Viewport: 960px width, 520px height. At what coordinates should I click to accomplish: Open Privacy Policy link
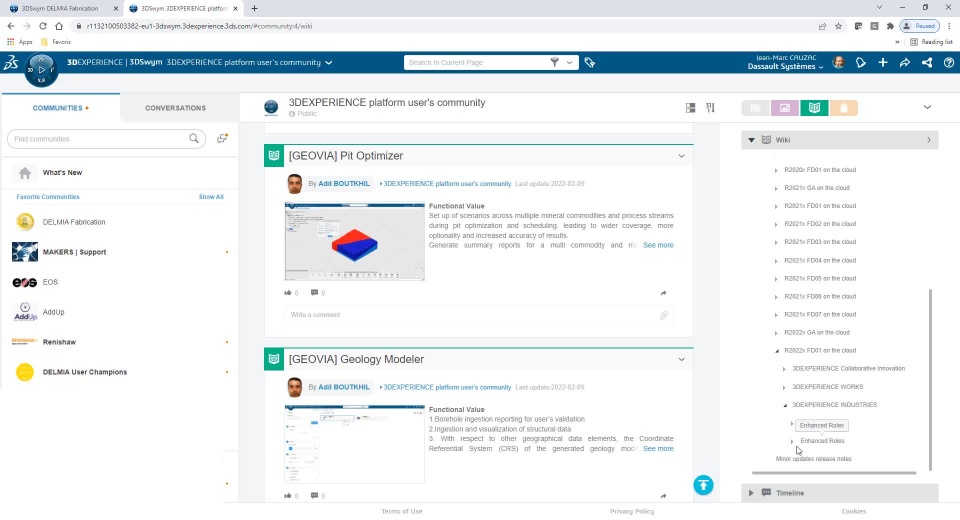(x=632, y=511)
